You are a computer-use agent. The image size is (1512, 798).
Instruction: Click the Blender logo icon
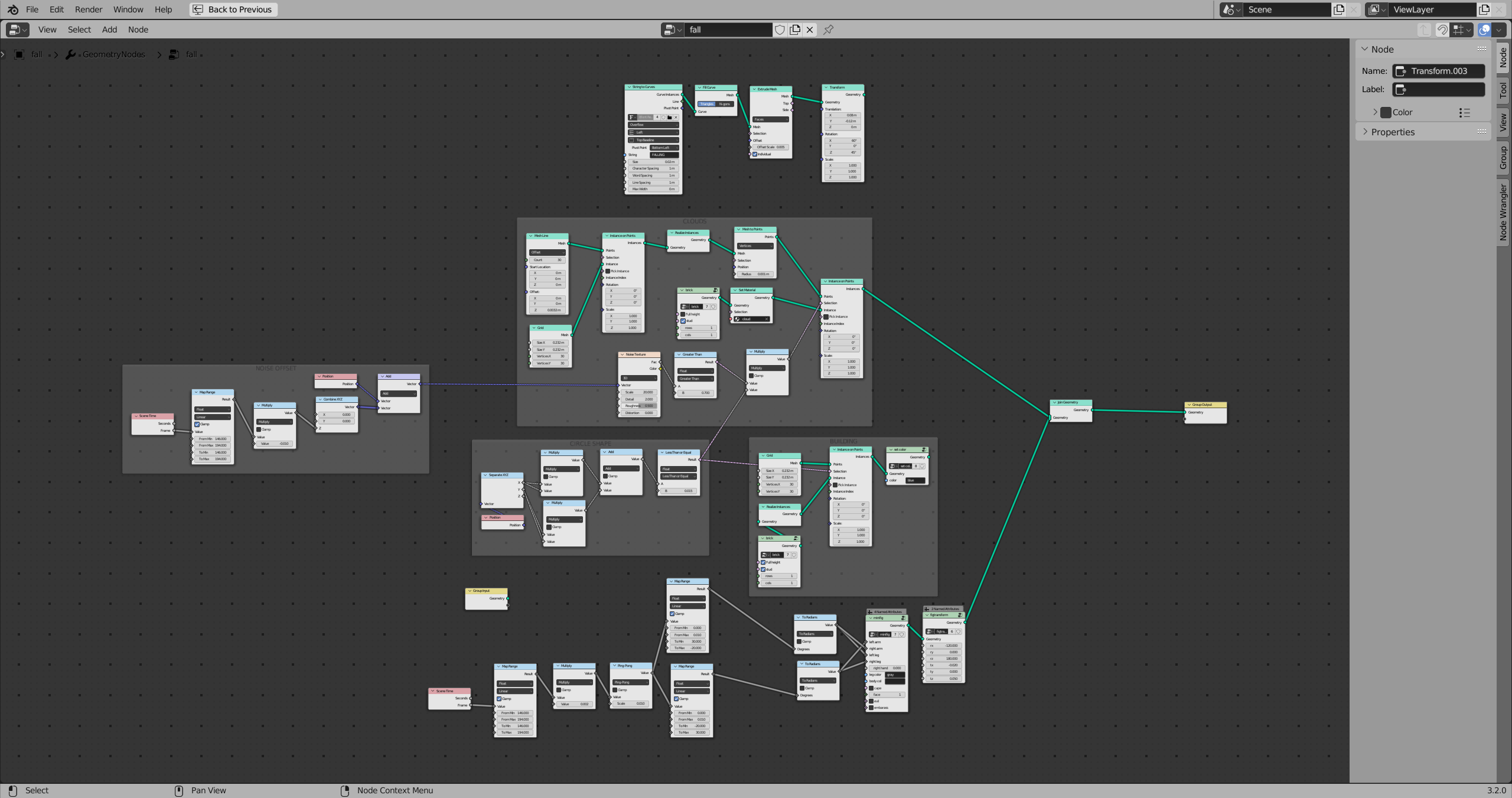(12, 9)
